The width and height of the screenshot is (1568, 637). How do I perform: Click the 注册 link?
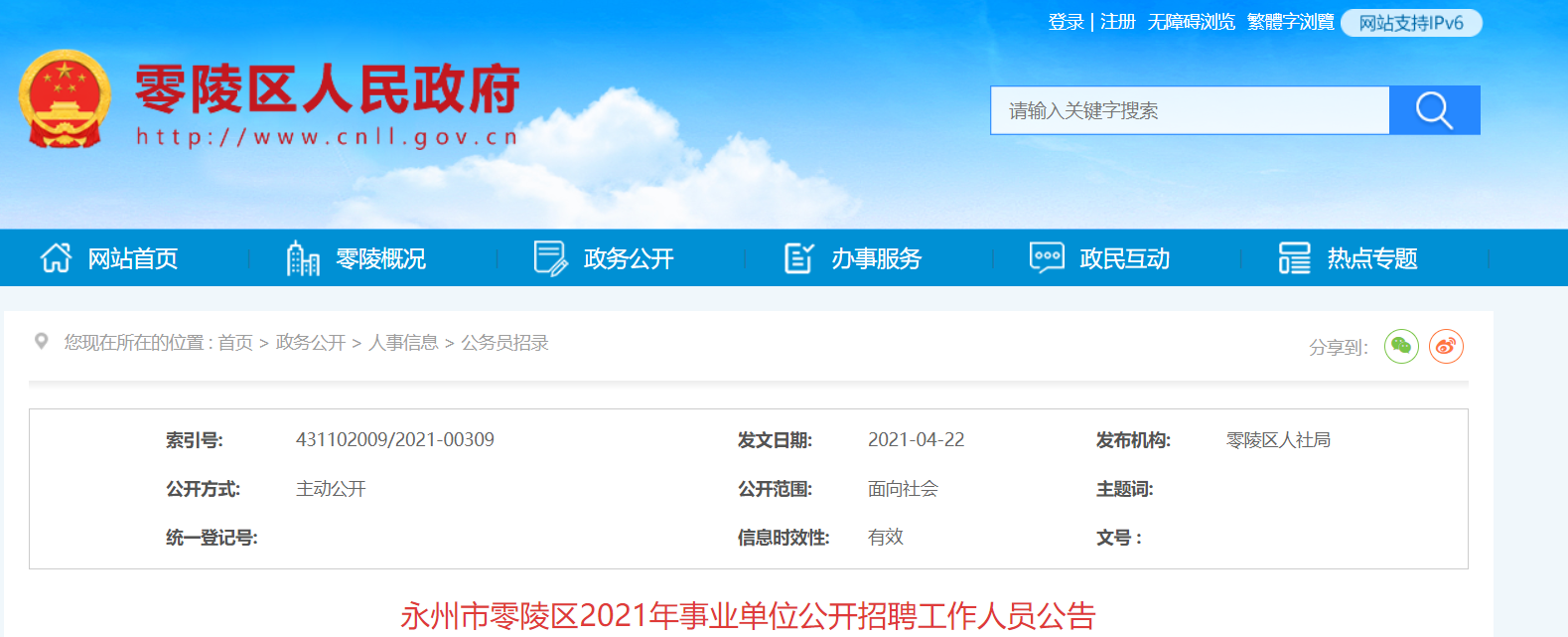1117,22
